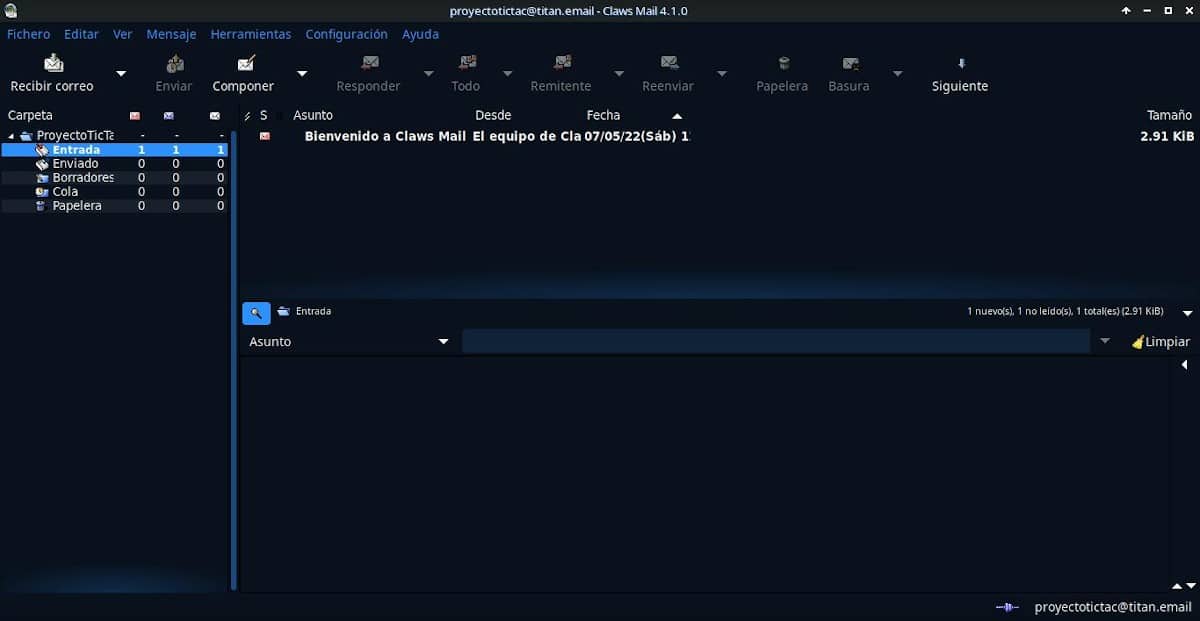1200x621 pixels.
Task: Open the Herramientas menu
Action: (x=251, y=34)
